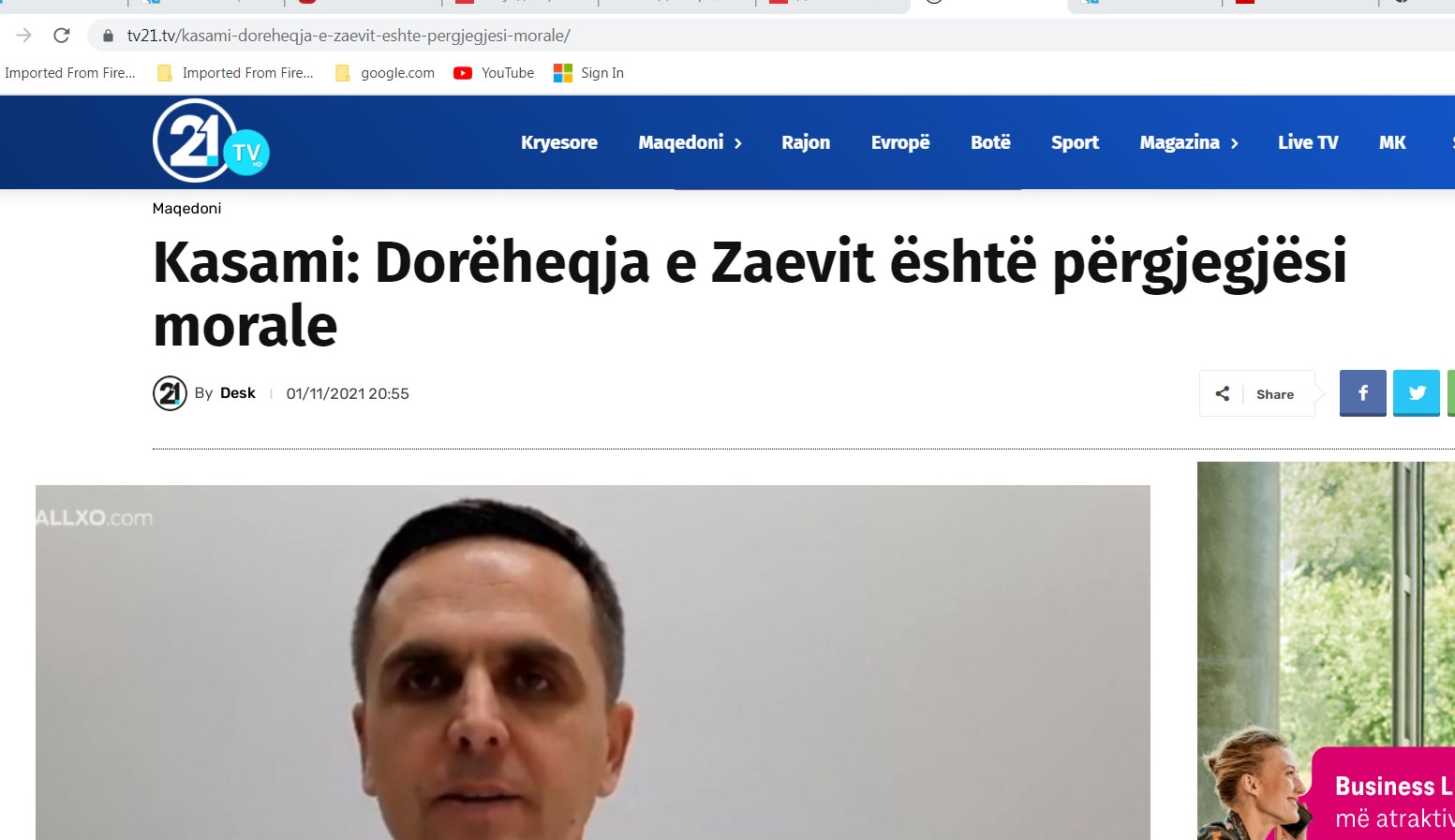
Task: Open Live TV page
Action: tap(1308, 142)
